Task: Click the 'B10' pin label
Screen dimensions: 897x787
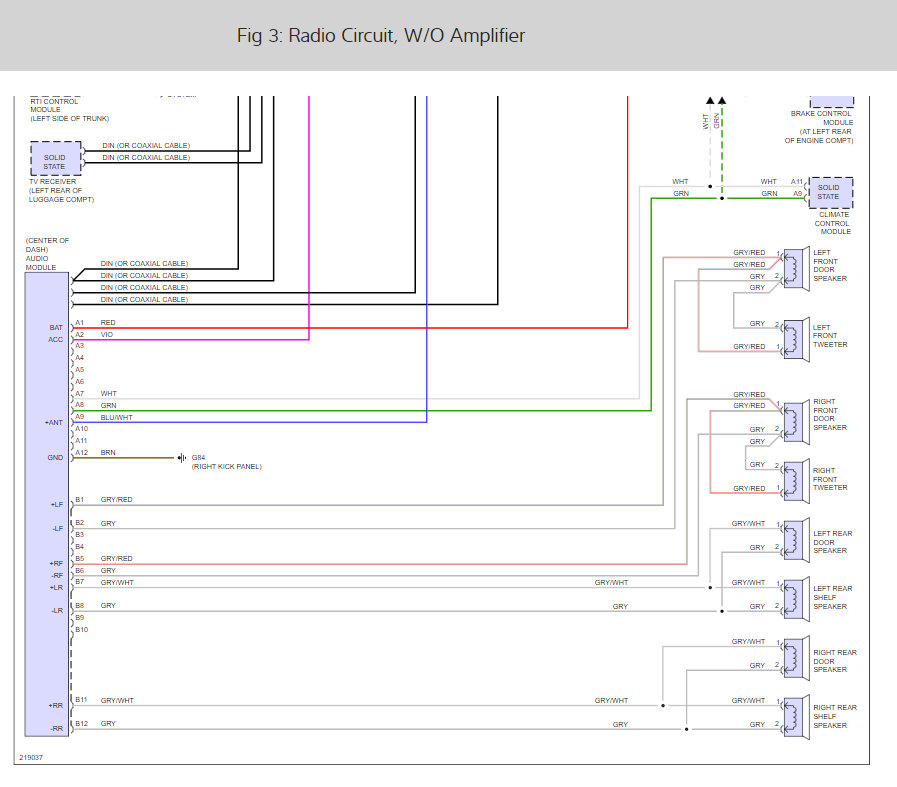Action: pyautogui.click(x=82, y=630)
